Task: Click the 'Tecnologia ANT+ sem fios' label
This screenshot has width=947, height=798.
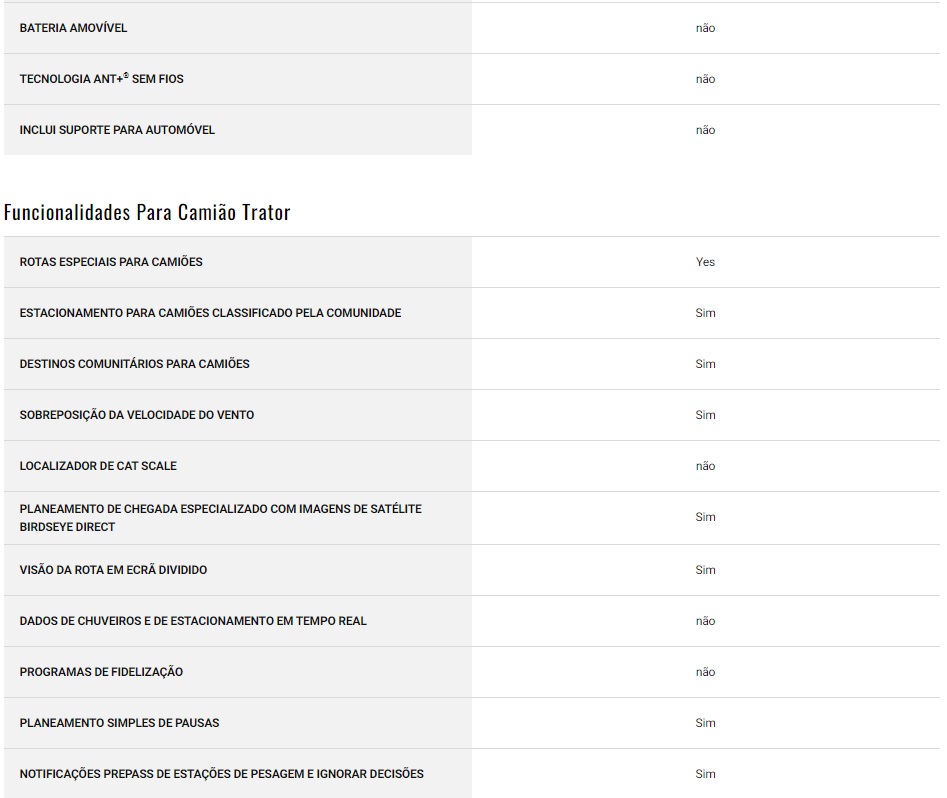Action: [101, 79]
